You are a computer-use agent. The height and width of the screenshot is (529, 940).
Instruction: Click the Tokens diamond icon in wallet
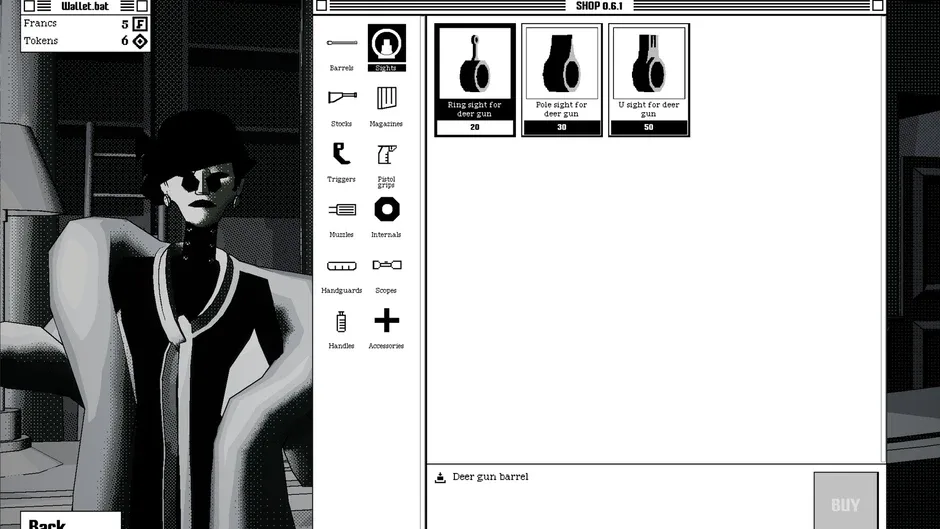[x=140, y=41]
